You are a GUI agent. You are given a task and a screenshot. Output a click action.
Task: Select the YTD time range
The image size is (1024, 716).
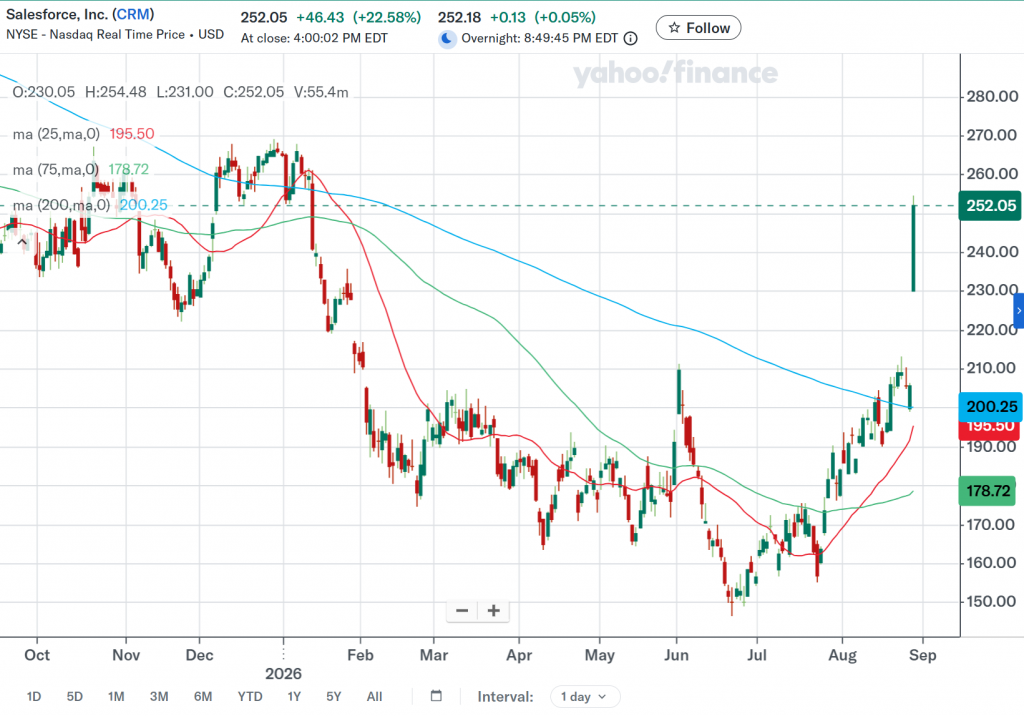(x=249, y=697)
